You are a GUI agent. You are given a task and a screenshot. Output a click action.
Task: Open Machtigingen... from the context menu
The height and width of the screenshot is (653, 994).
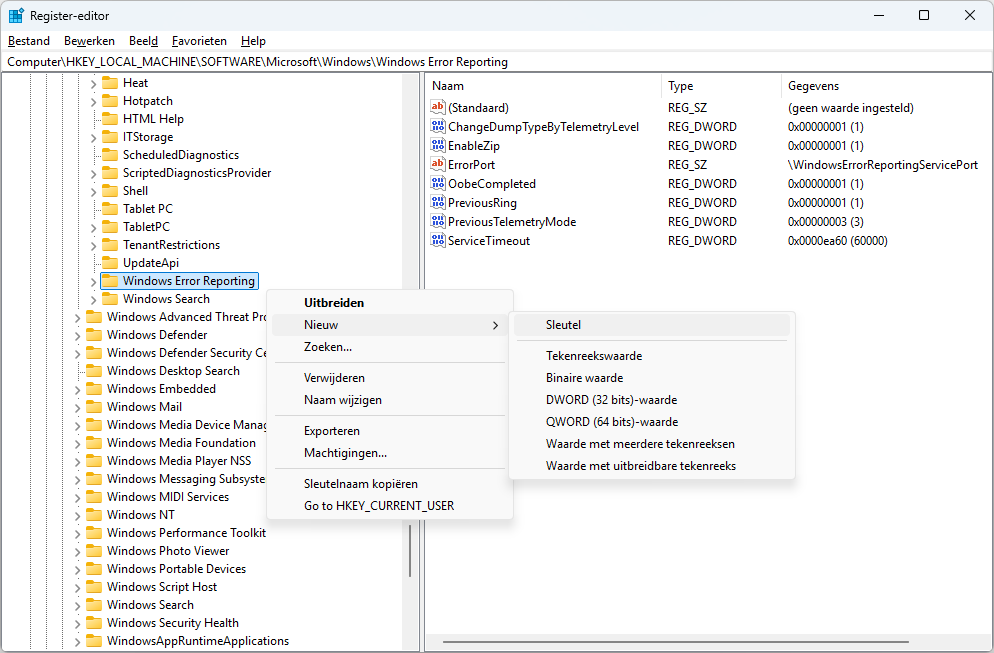(x=390, y=453)
